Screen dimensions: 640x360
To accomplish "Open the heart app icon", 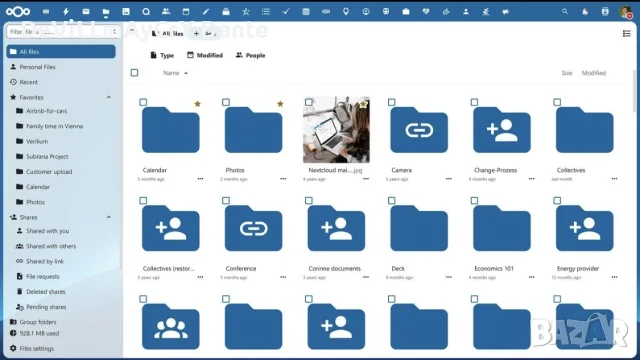I will (x=426, y=12).
